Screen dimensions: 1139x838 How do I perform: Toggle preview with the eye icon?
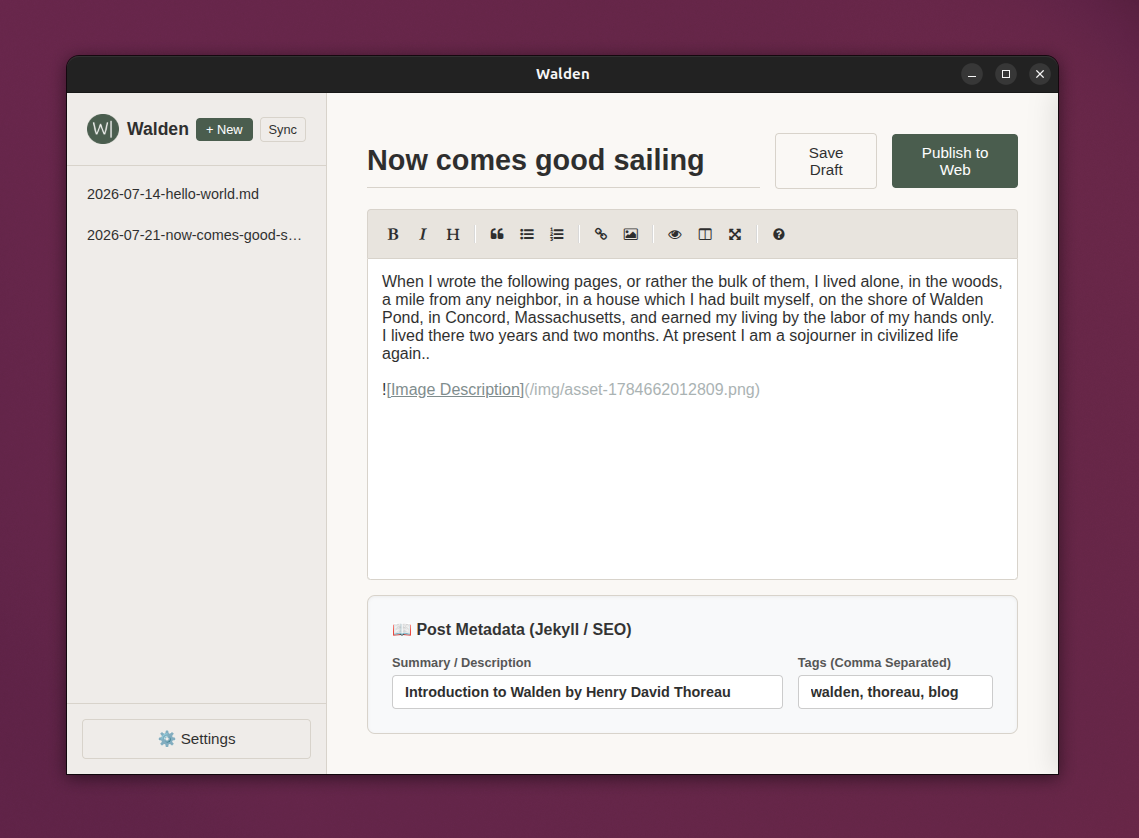point(675,234)
